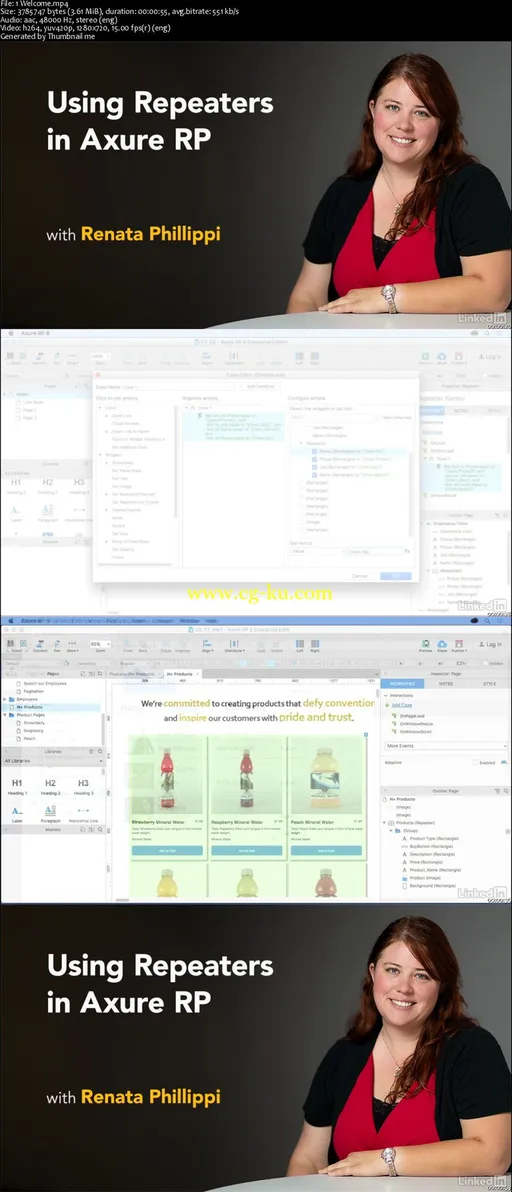512x1192 pixels.
Task: Click Lock icon in products screenshot toolbar
Action: (261, 646)
